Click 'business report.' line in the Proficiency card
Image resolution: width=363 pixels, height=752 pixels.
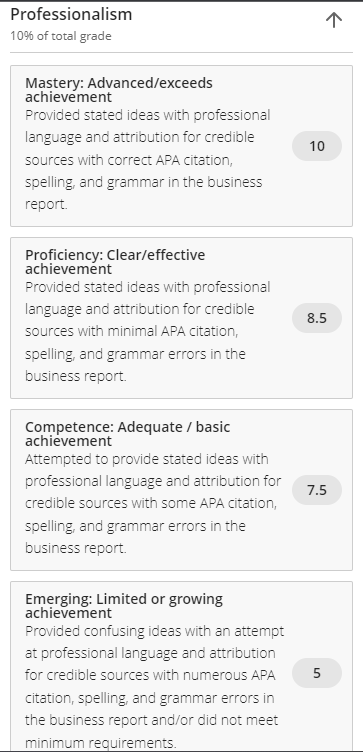76,376
